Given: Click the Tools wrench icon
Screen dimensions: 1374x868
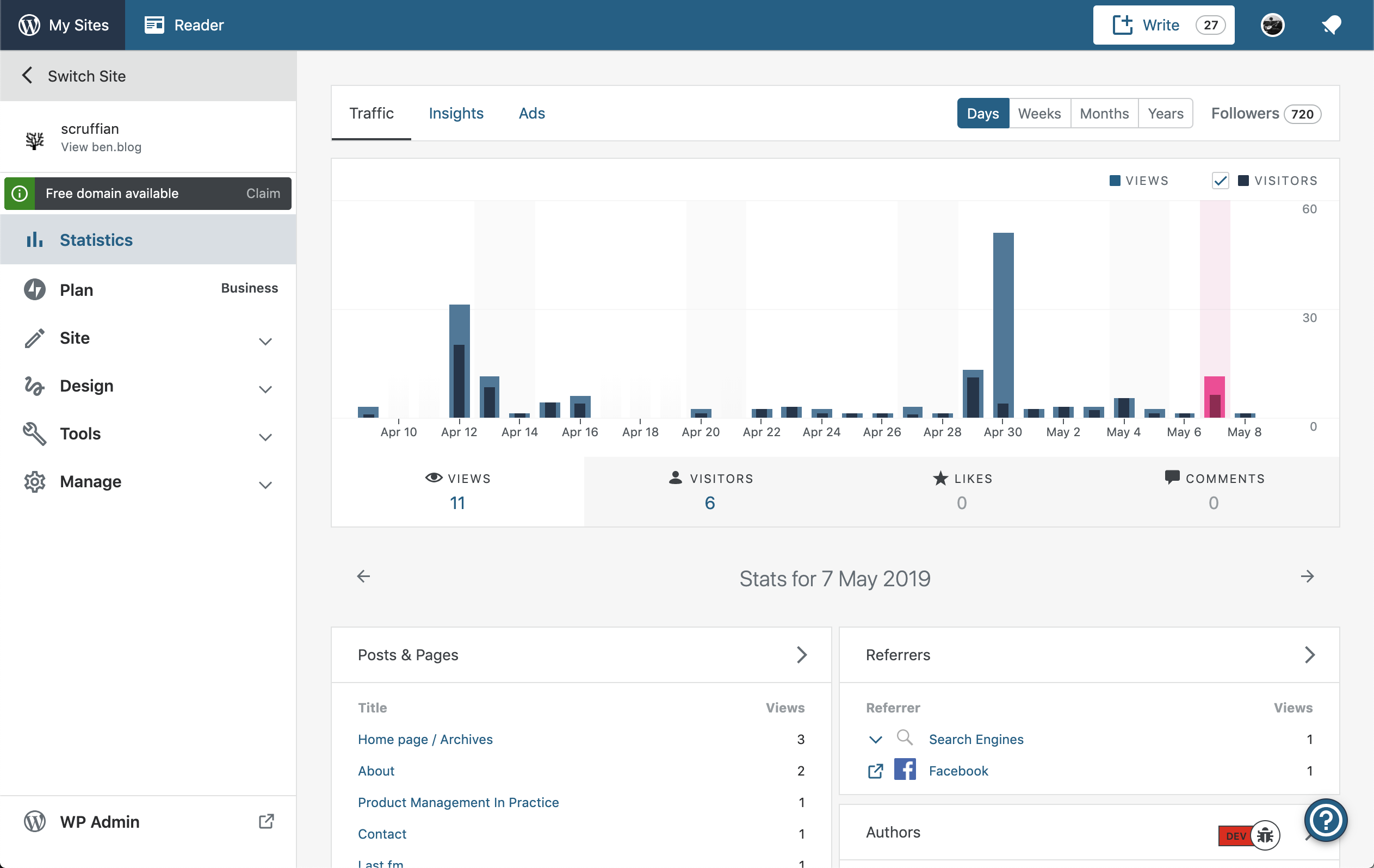Looking at the screenshot, I should (x=35, y=433).
